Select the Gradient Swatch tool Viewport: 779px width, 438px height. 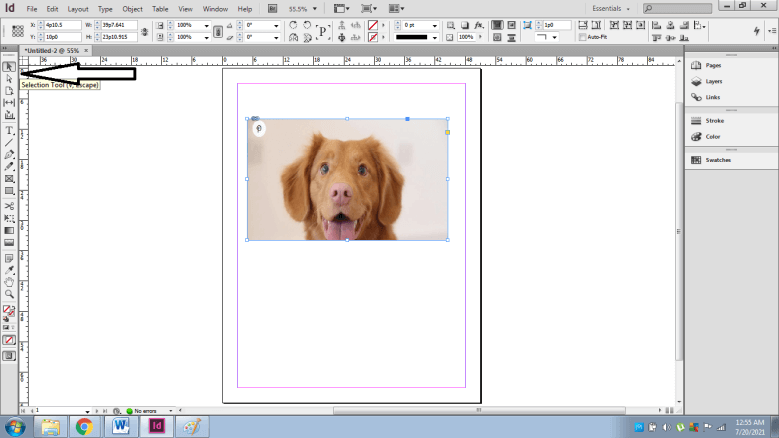(x=9, y=230)
